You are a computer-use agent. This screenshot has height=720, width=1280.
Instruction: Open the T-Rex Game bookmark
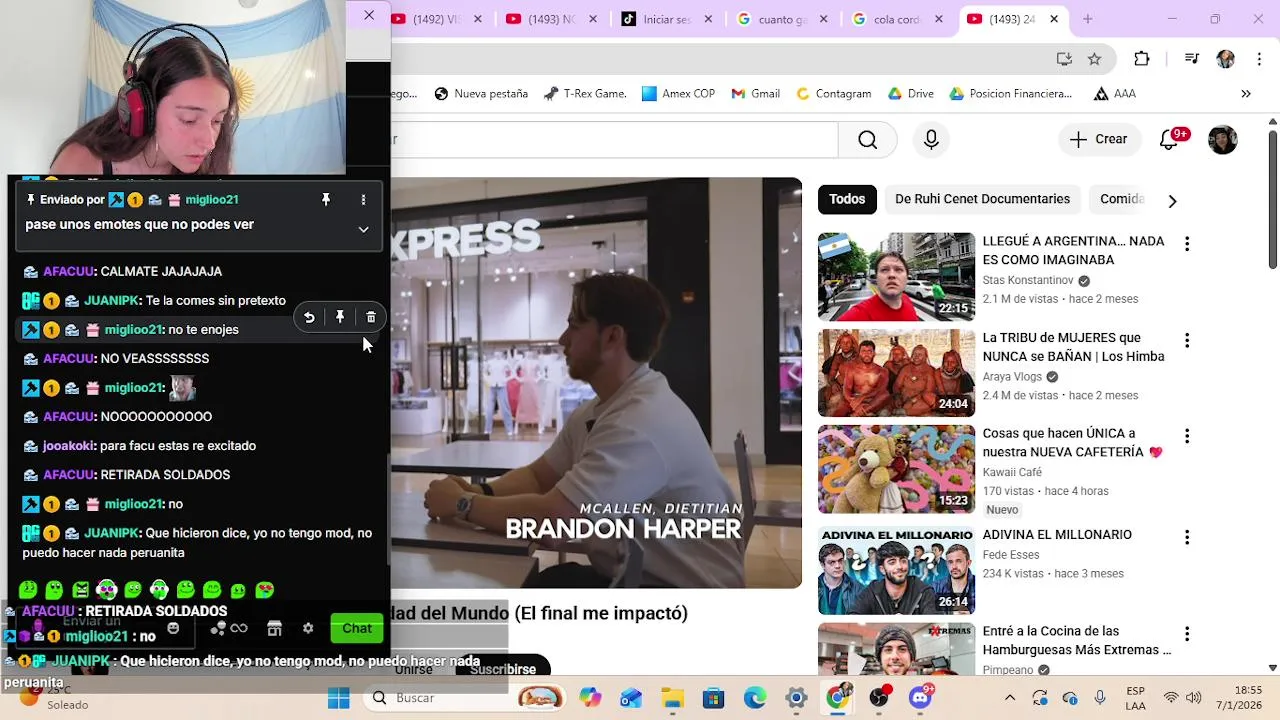(x=585, y=94)
